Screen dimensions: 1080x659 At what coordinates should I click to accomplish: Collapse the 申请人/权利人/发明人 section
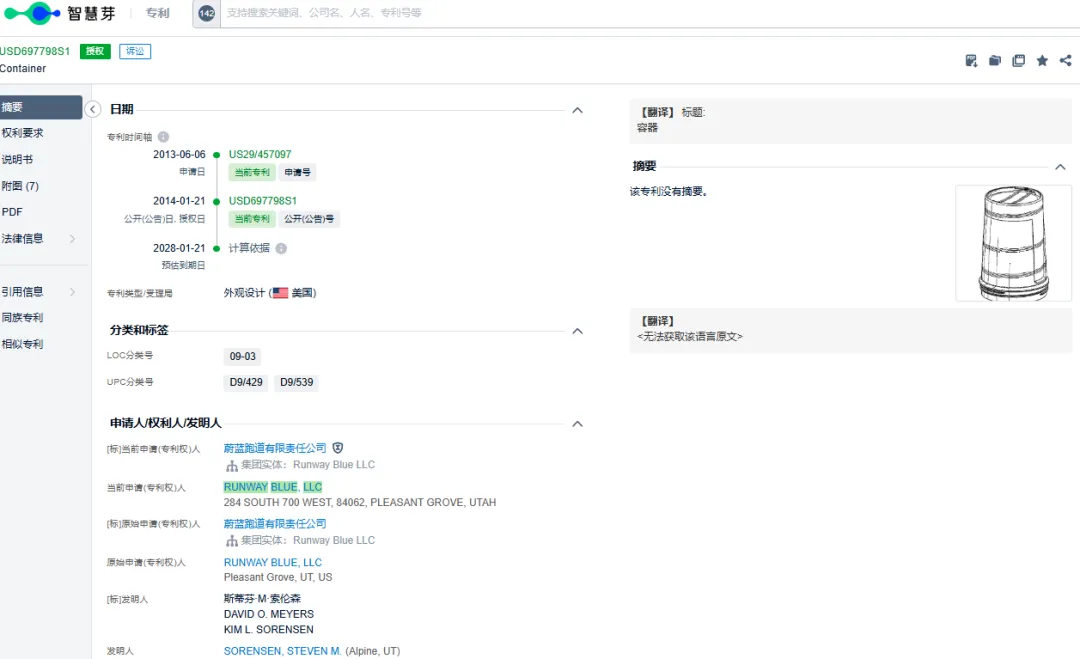[x=577, y=423]
